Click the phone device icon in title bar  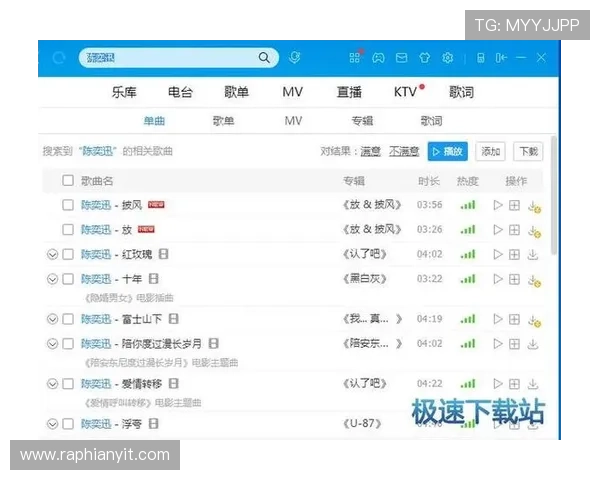481,58
